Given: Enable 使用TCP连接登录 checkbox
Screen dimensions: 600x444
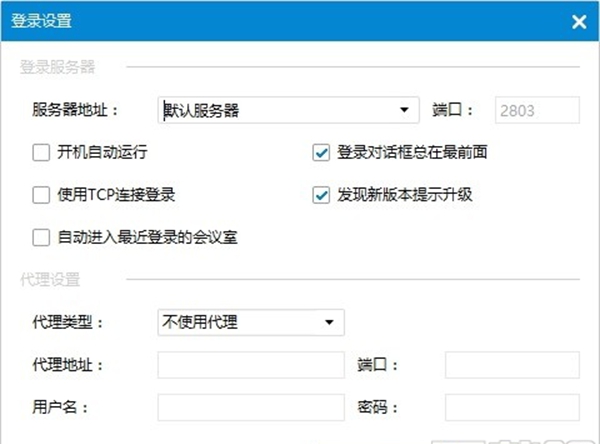Looking at the screenshot, I should [41, 195].
